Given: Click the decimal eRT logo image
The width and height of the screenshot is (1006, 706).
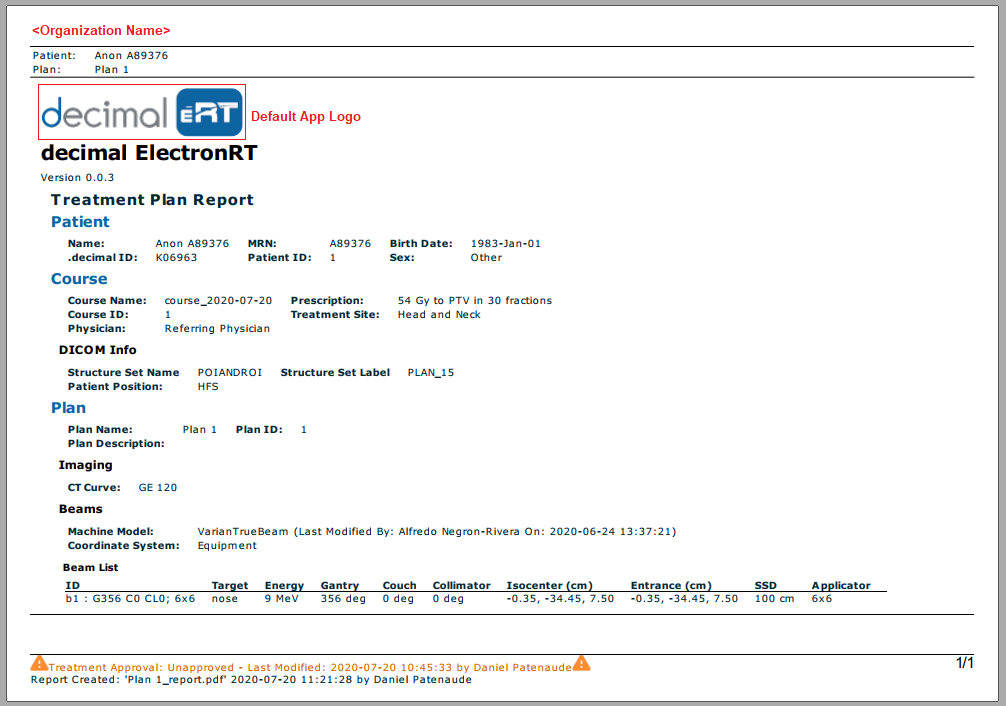Looking at the screenshot, I should click(141, 112).
